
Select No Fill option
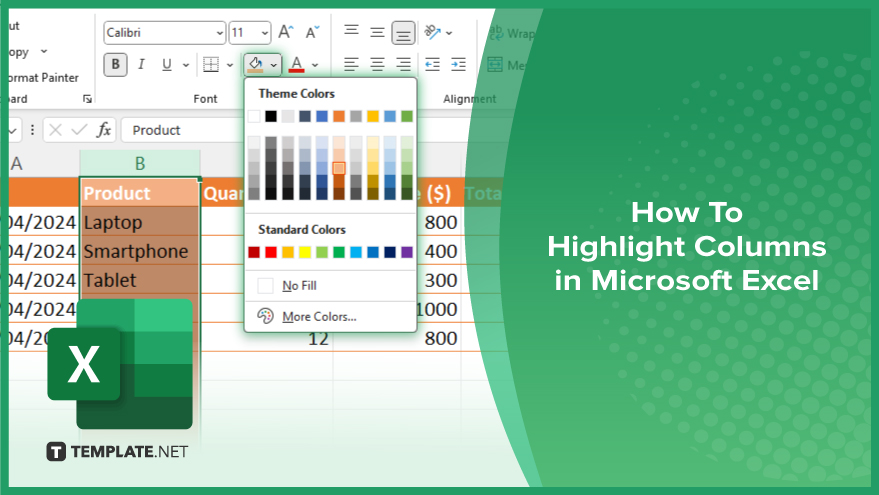[331, 285]
